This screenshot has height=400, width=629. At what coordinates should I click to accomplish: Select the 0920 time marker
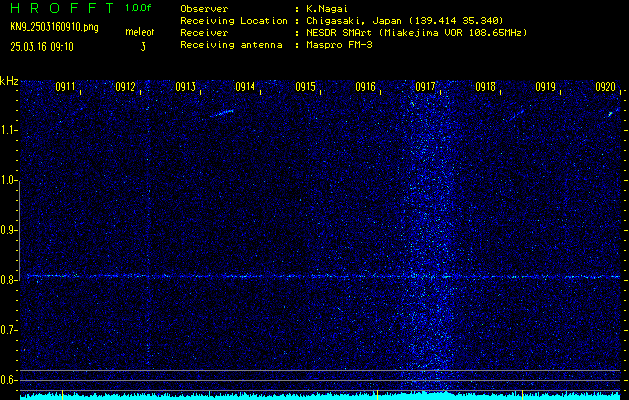click(605, 87)
